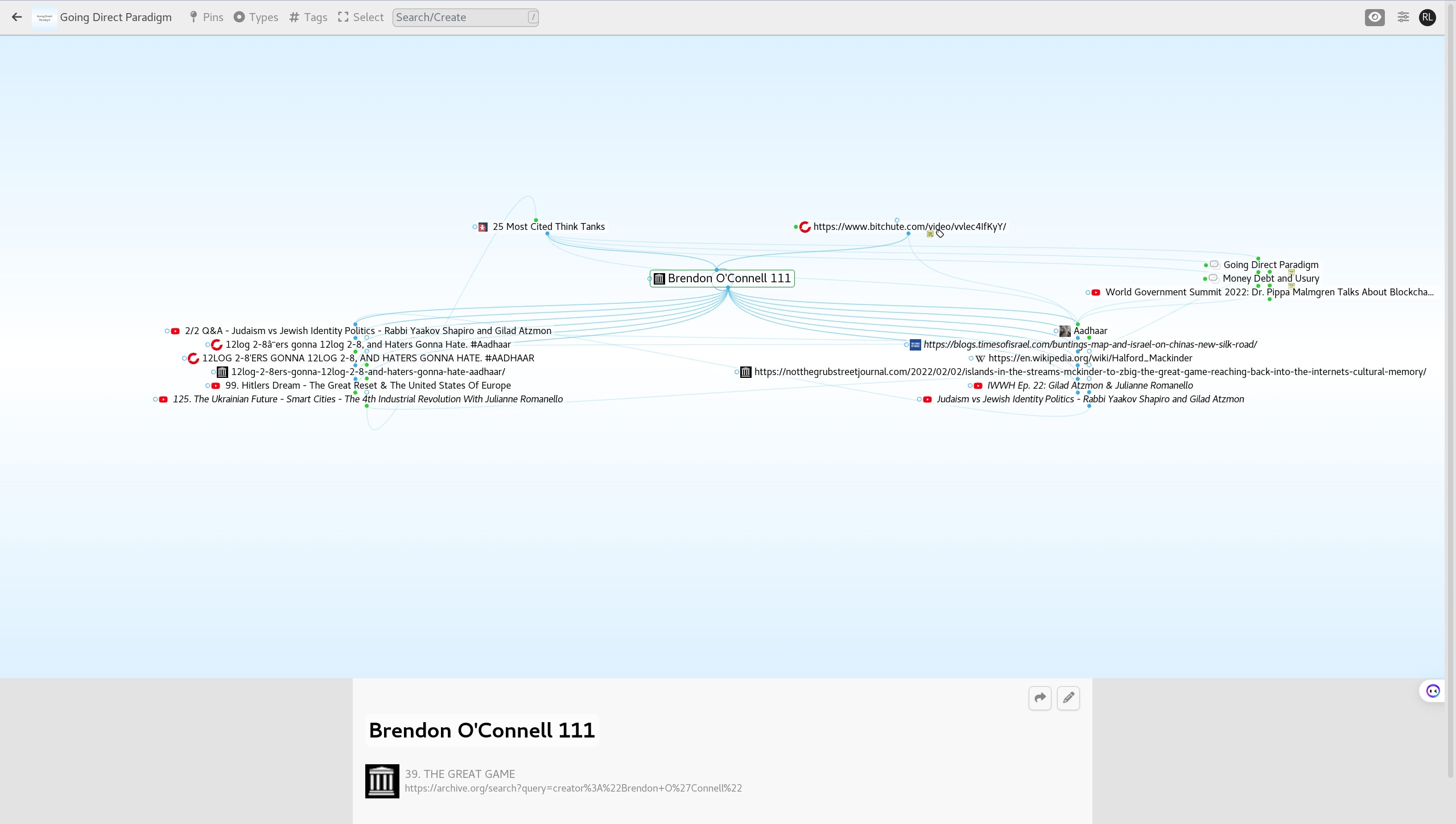This screenshot has width=1456, height=824.
Task: Open the archive.org link thumbnail icon
Action: click(x=382, y=781)
